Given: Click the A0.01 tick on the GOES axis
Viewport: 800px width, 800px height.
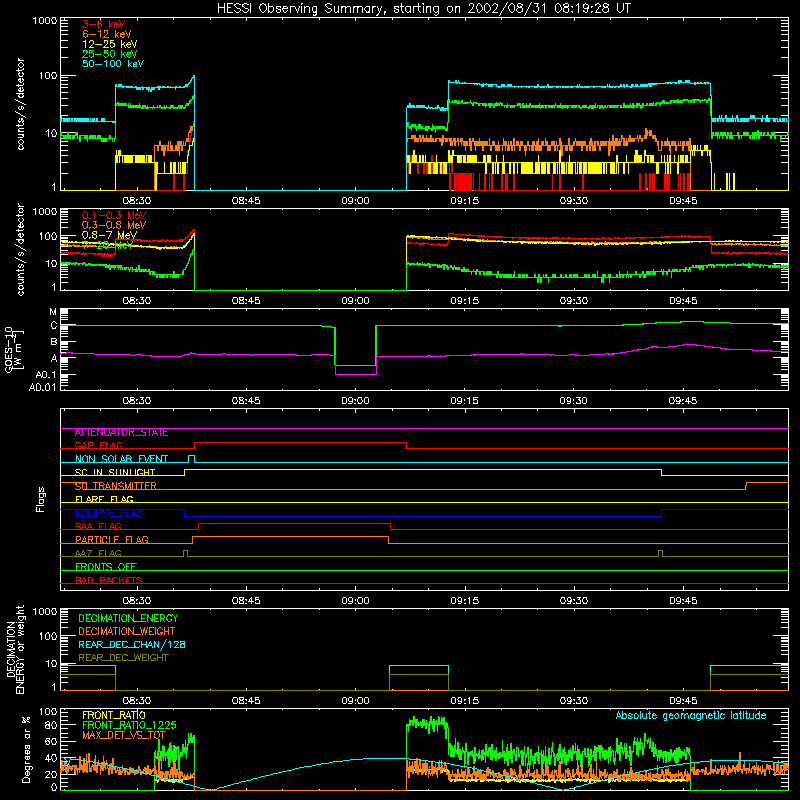Looking at the screenshot, I should [x=43, y=387].
